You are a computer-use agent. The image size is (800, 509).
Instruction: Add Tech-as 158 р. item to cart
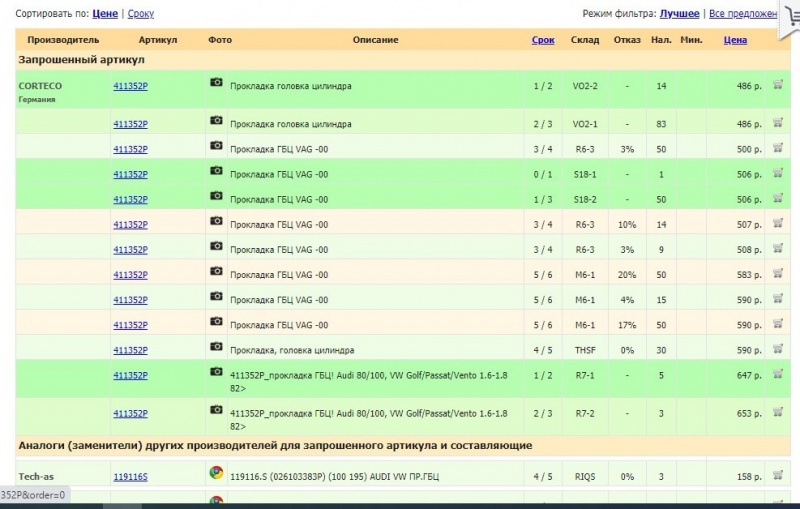tap(777, 476)
